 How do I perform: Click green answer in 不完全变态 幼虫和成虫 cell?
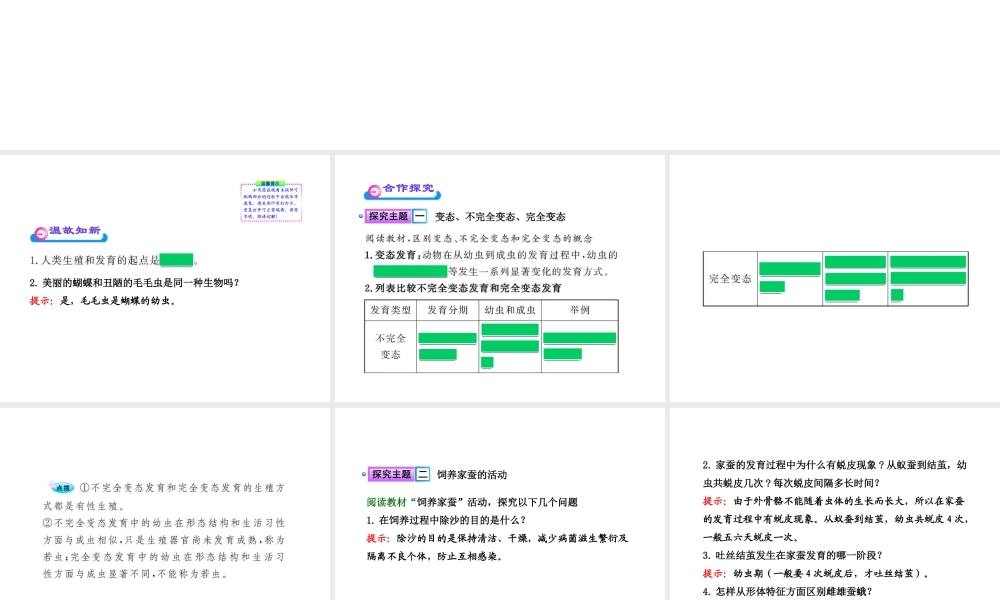510,346
